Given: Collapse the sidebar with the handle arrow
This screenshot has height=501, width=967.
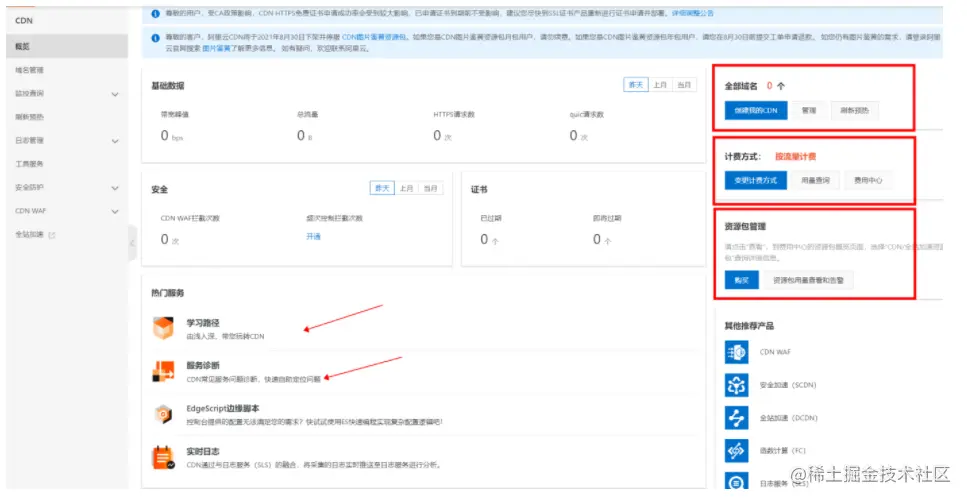Looking at the screenshot, I should [132, 243].
